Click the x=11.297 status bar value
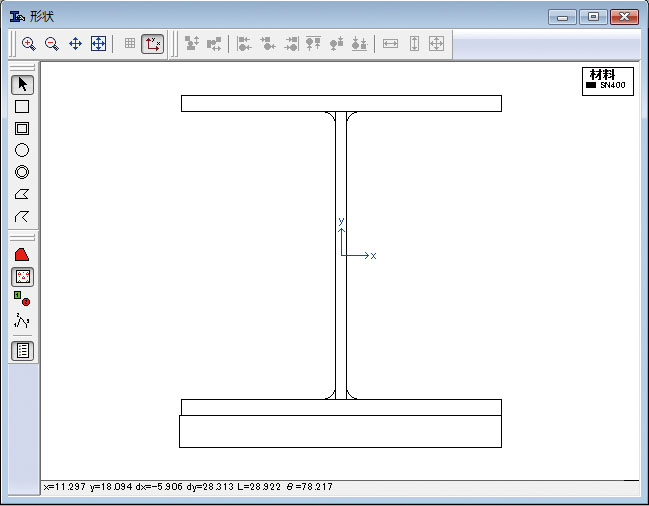 65,487
